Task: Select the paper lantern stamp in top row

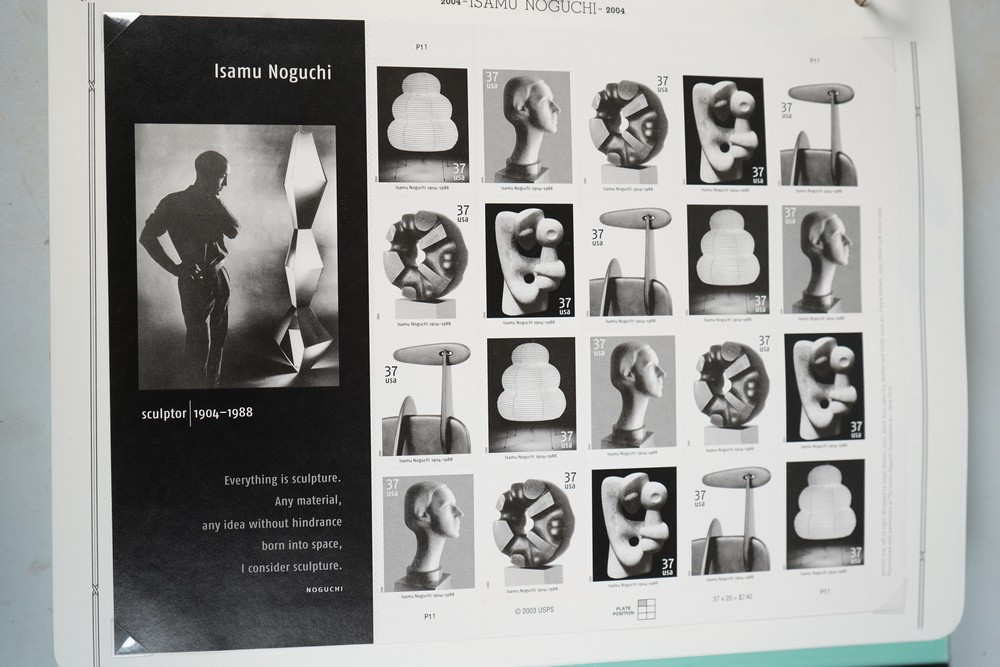Action: [x=422, y=124]
